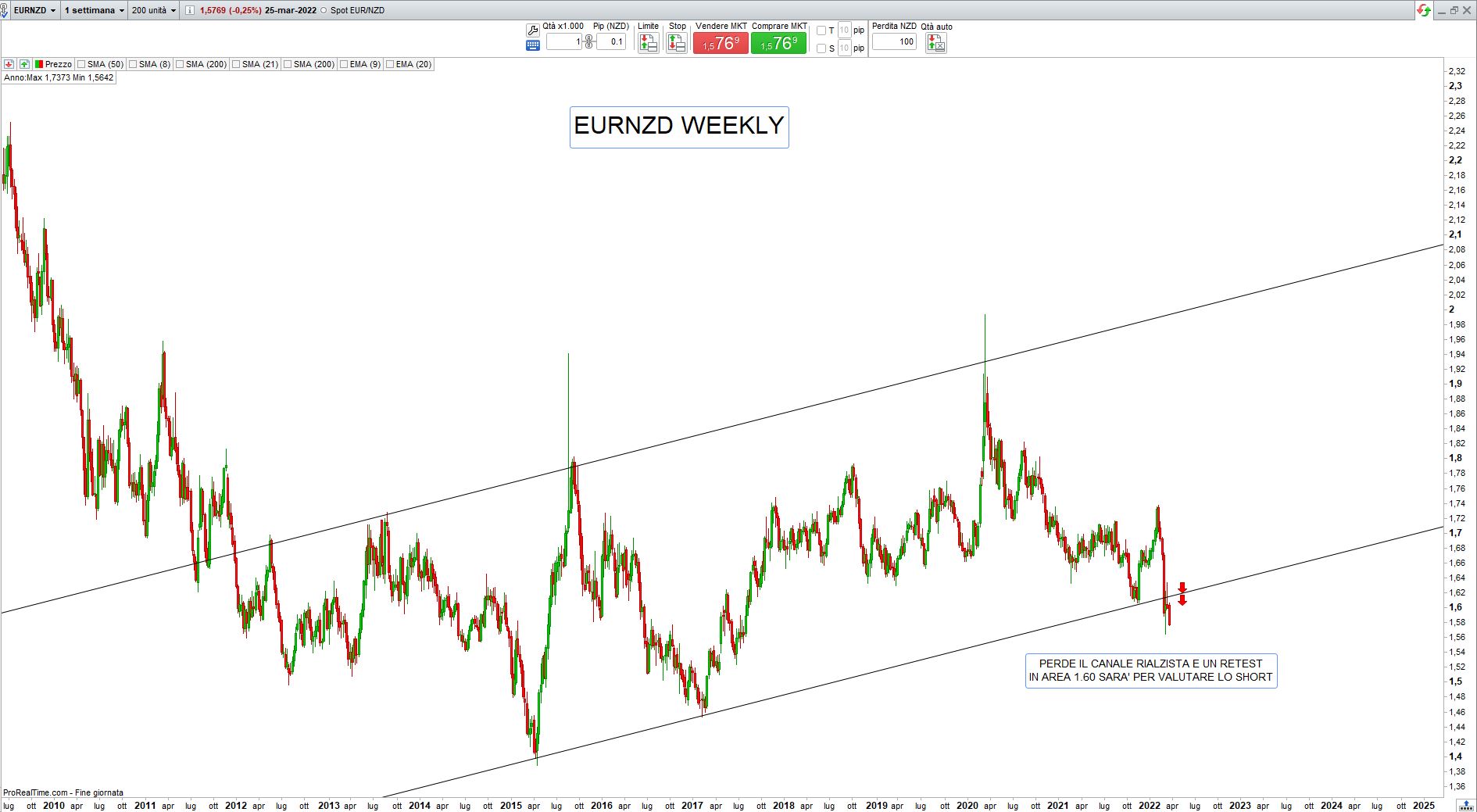The height and width of the screenshot is (812, 1477).
Task: Click the Stop order icon
Action: (x=677, y=43)
